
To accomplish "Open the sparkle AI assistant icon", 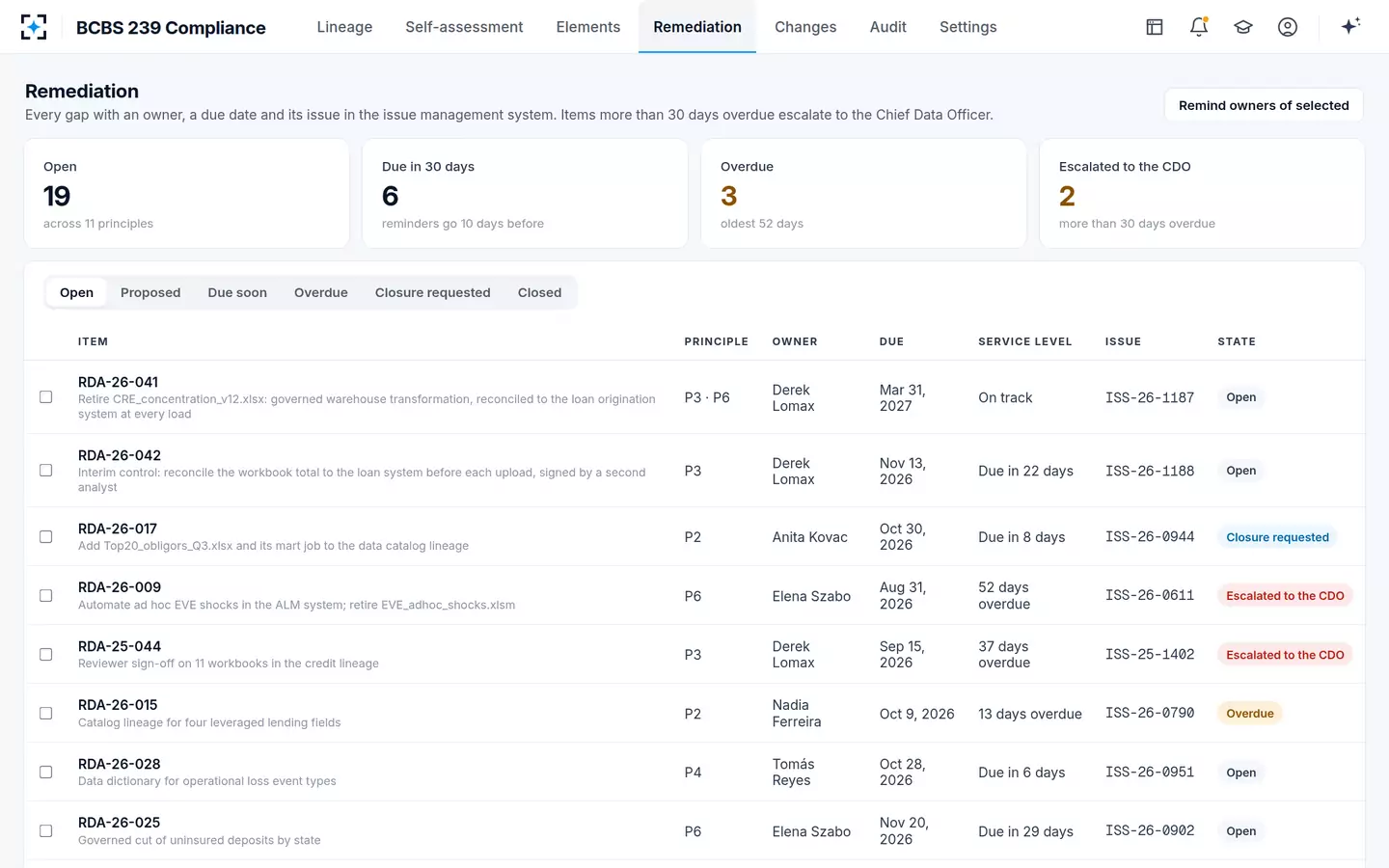I will [1350, 26].
